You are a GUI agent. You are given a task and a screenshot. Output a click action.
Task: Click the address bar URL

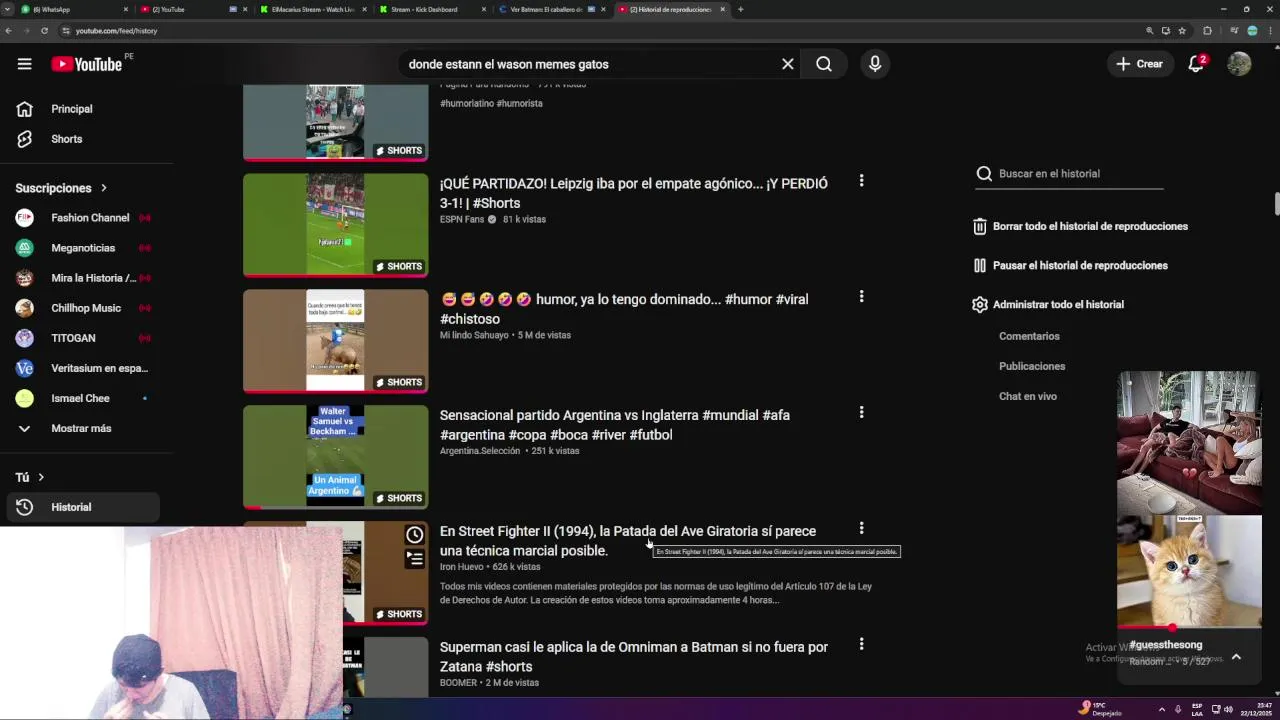(116, 31)
